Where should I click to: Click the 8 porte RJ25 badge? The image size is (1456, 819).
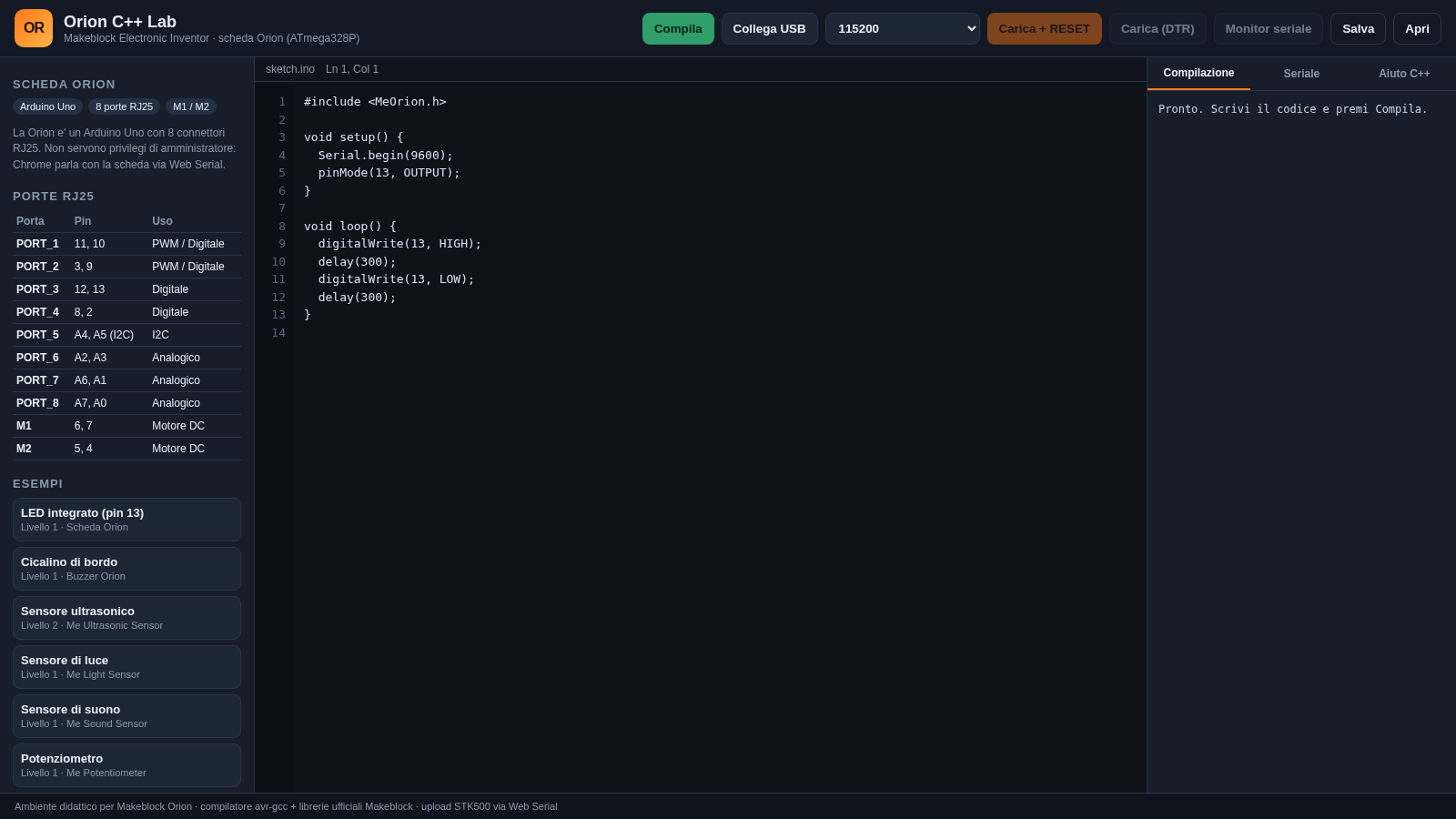(x=124, y=106)
